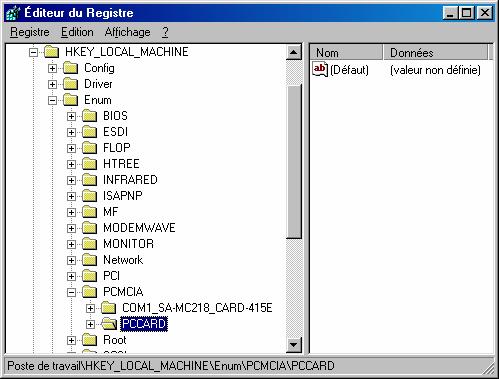Expand the Config key
Screen dimensions: 499x379
click(x=52, y=68)
